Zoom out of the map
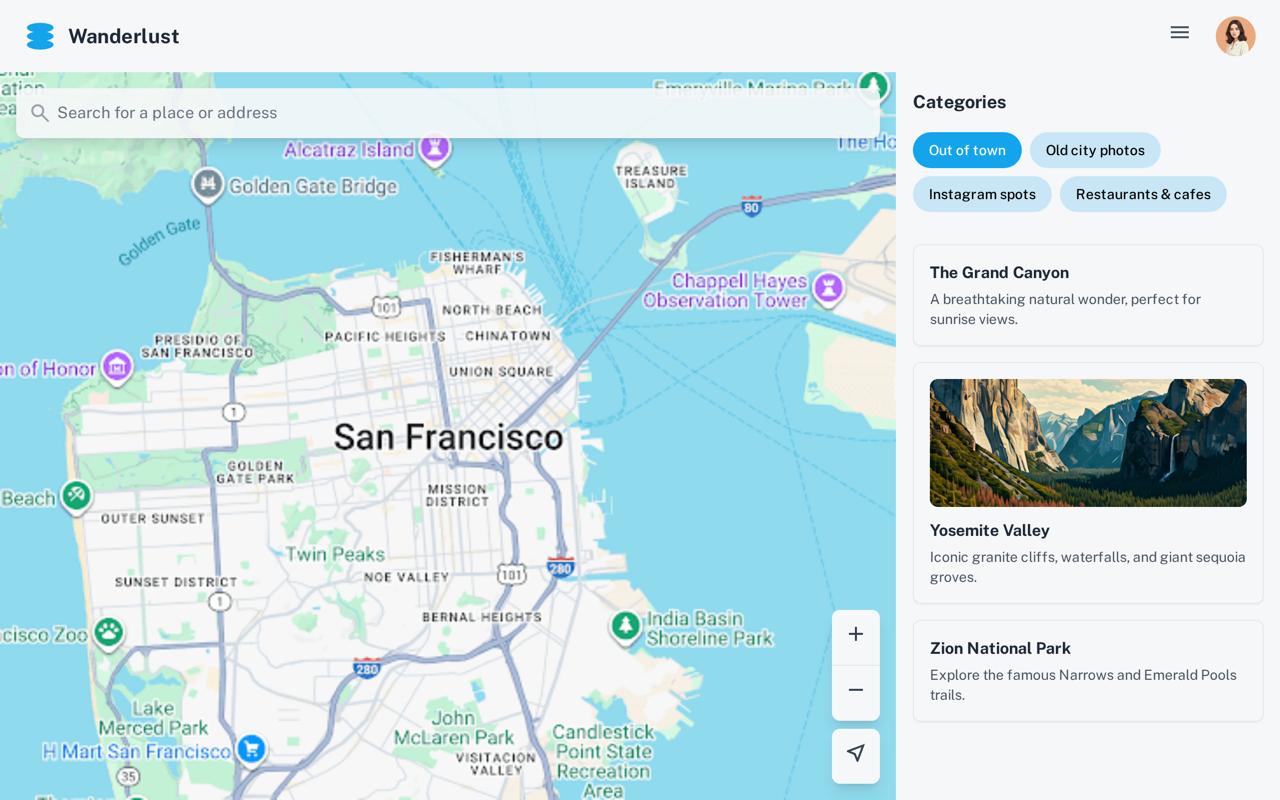The height and width of the screenshot is (800, 1280). pyautogui.click(x=855, y=690)
